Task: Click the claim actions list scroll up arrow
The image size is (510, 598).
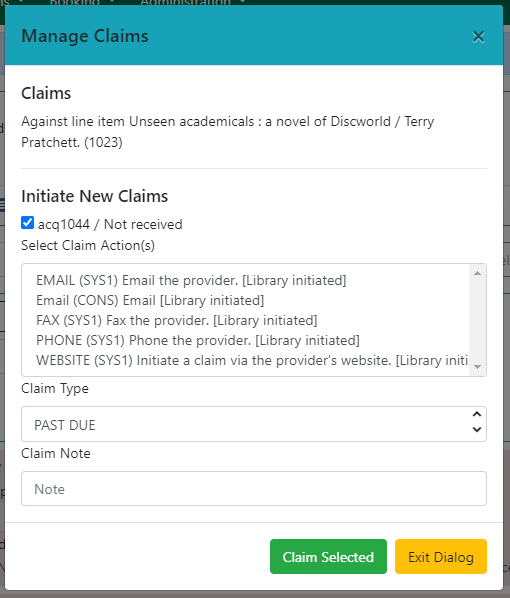Action: [477, 273]
